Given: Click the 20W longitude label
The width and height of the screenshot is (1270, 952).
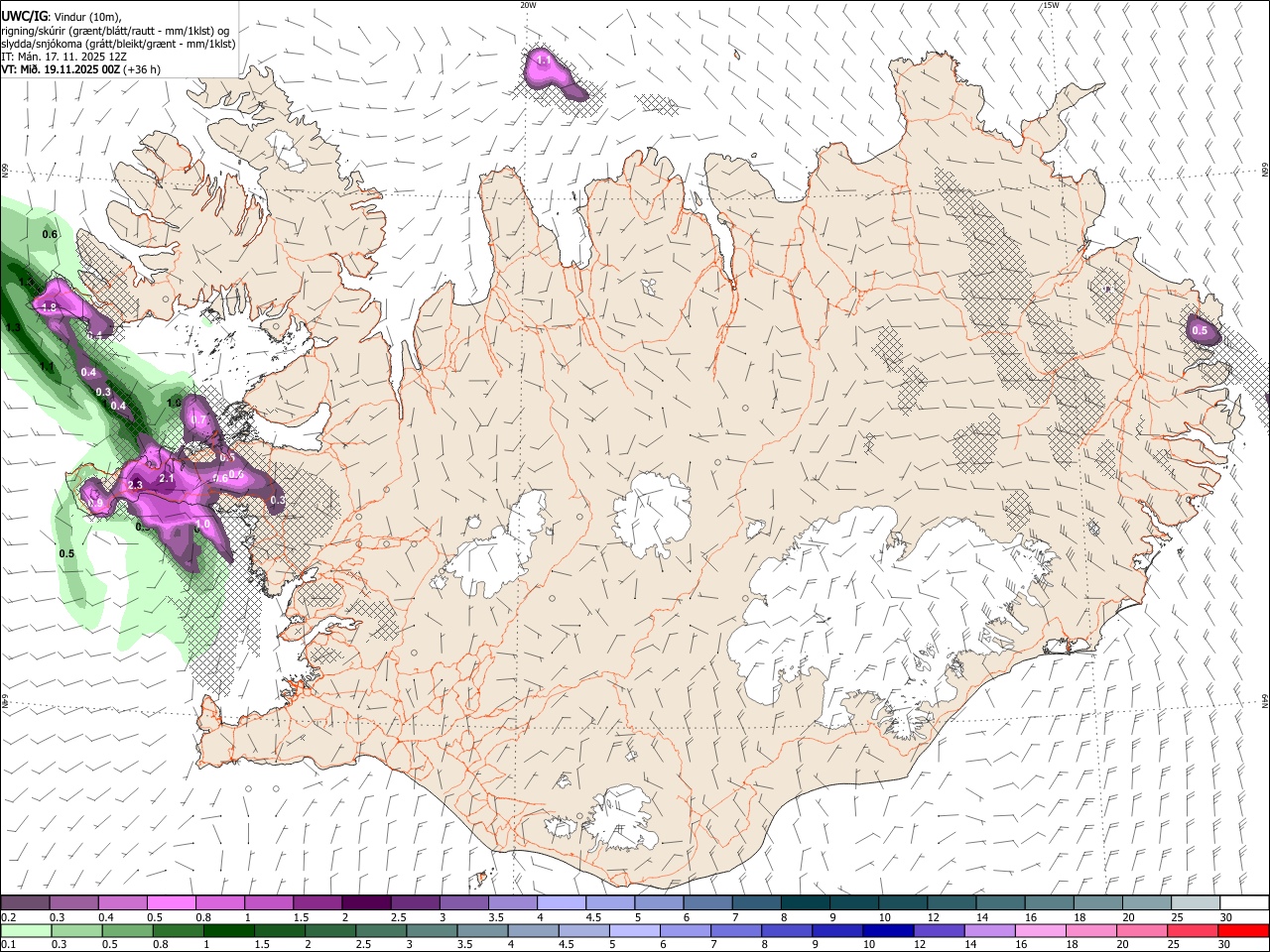Looking at the screenshot, I should [x=528, y=5].
